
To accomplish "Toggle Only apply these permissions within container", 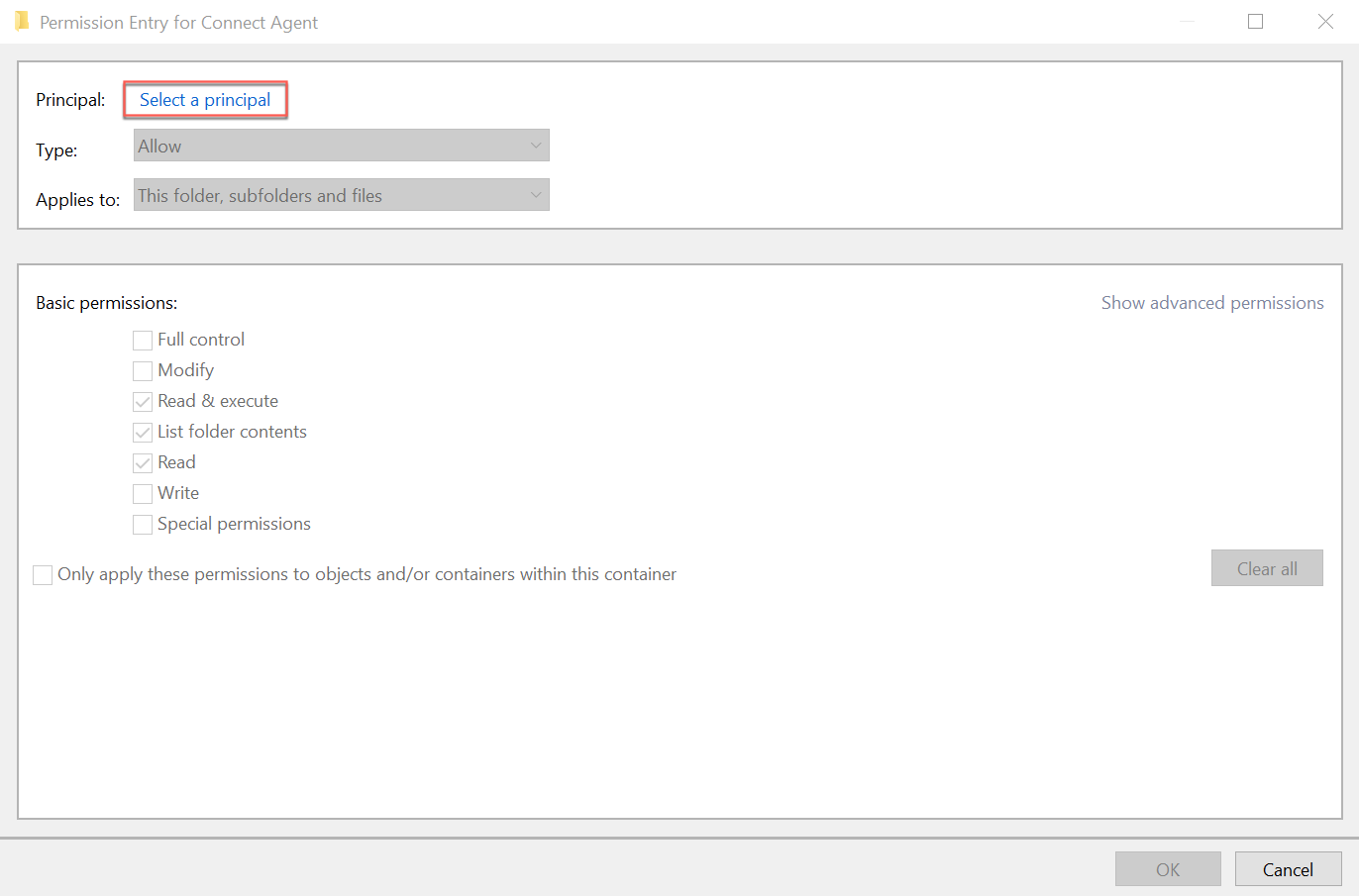I will click(43, 575).
